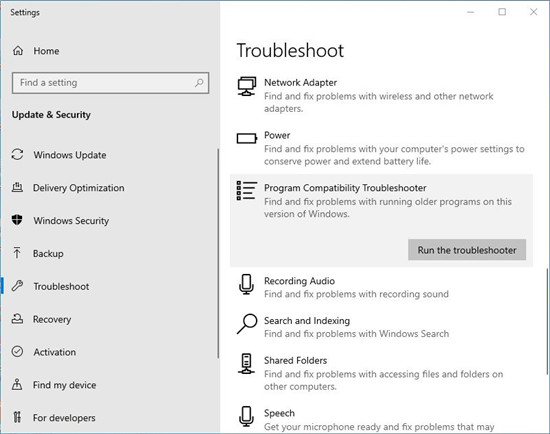Click the troubleshooter list vertical scrollbar
The height and width of the screenshot is (434, 550).
(547, 322)
